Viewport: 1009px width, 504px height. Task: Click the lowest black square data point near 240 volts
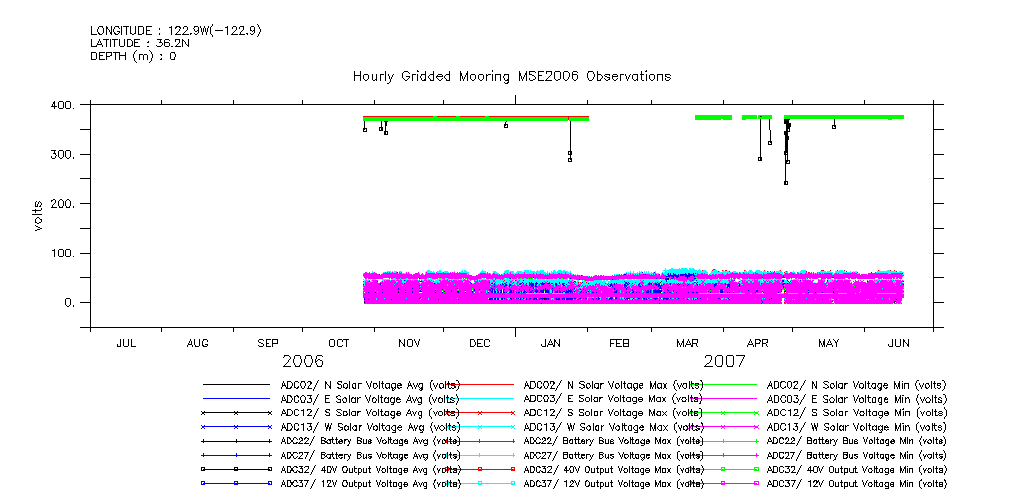pos(786,183)
